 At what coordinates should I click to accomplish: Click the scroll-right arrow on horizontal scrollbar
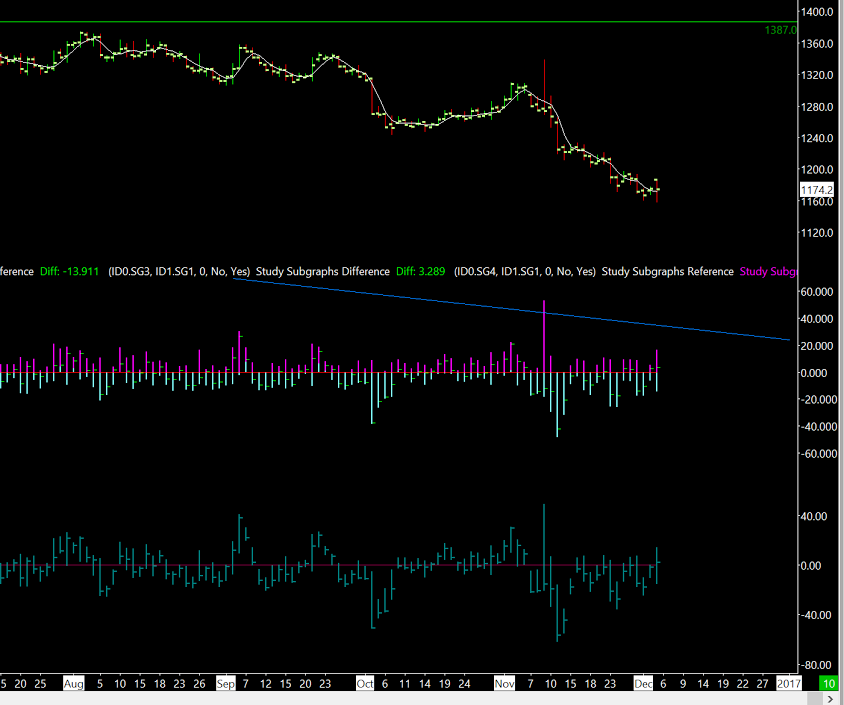click(x=830, y=699)
